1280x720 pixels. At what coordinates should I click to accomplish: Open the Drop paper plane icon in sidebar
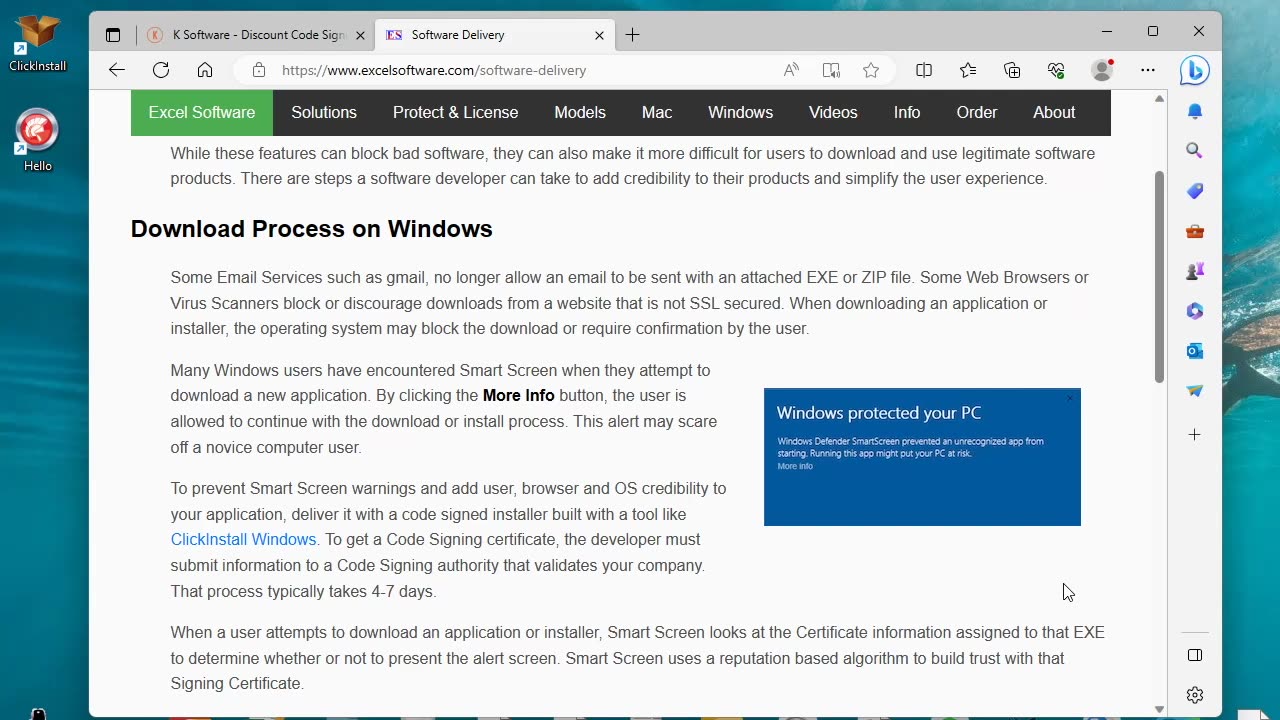pyautogui.click(x=1195, y=391)
